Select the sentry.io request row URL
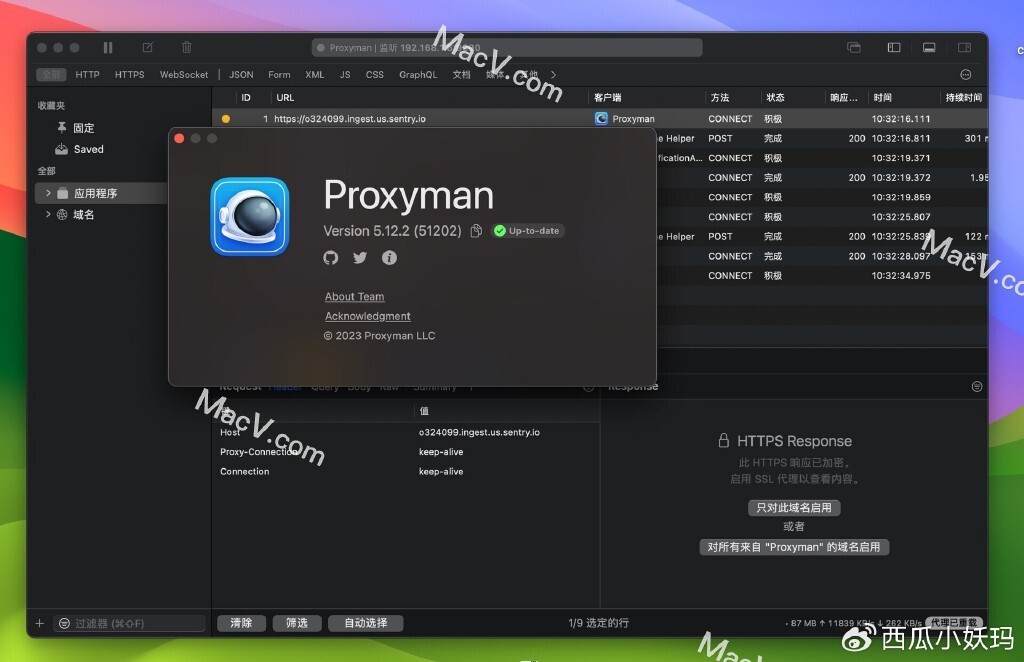The height and width of the screenshot is (662, 1024). (x=350, y=119)
